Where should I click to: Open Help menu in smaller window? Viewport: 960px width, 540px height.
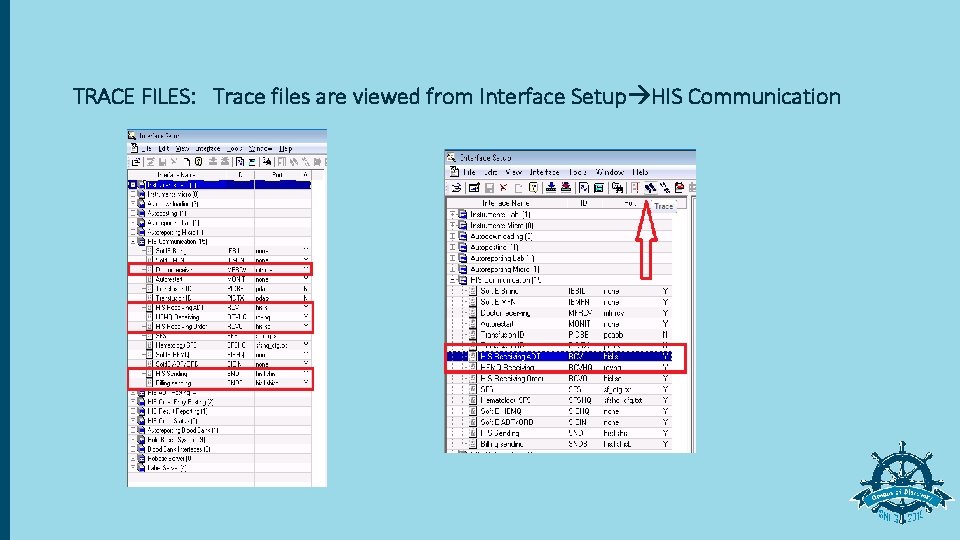[x=285, y=149]
